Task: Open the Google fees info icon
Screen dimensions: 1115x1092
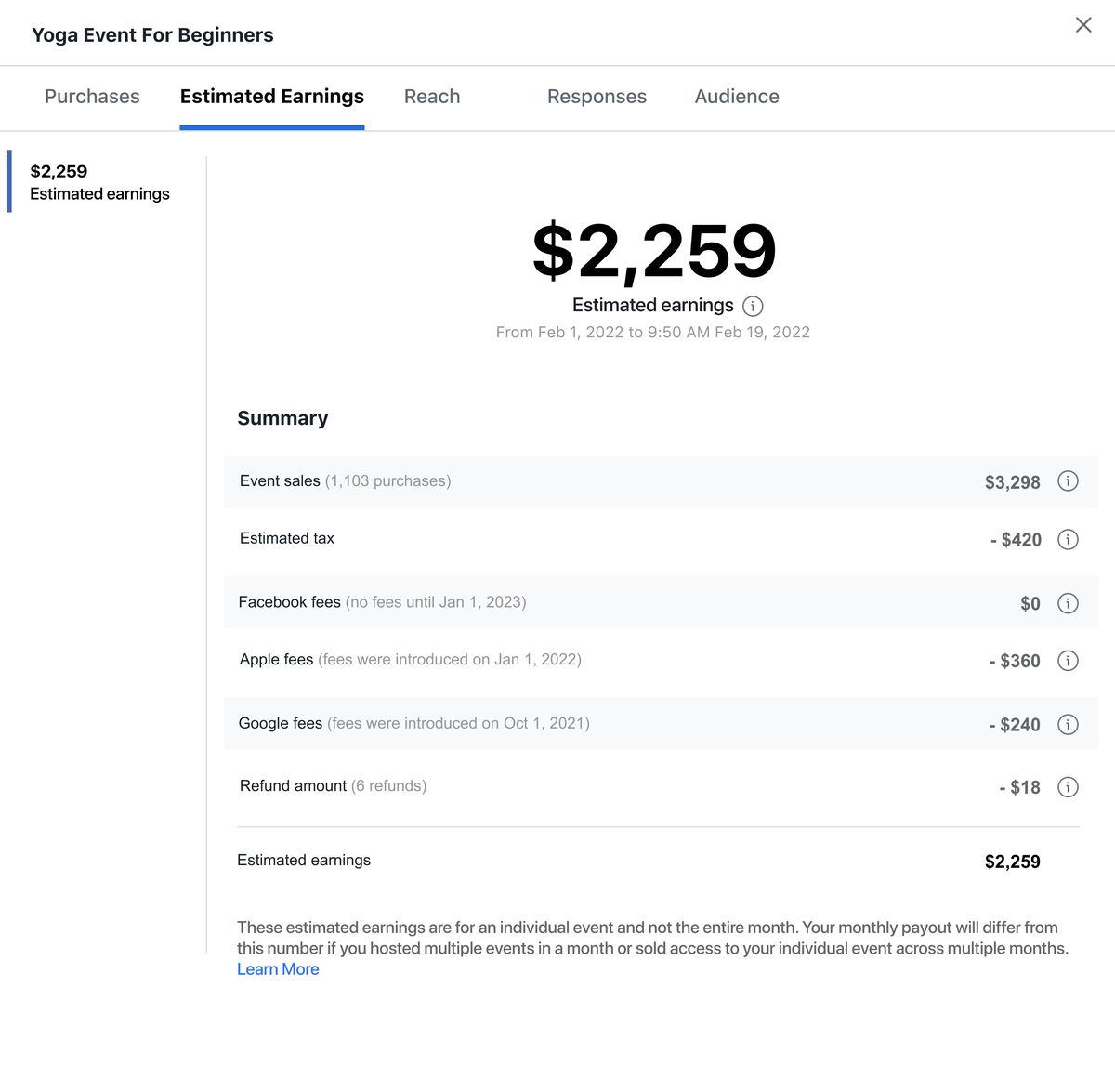Action: coord(1068,725)
